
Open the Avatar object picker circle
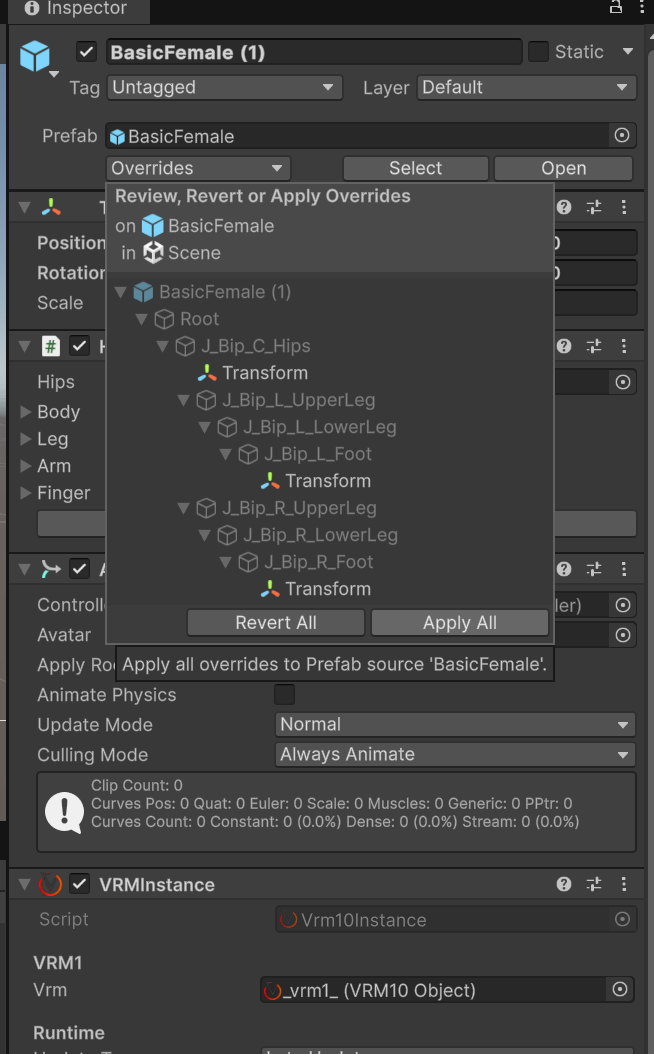[623, 635]
